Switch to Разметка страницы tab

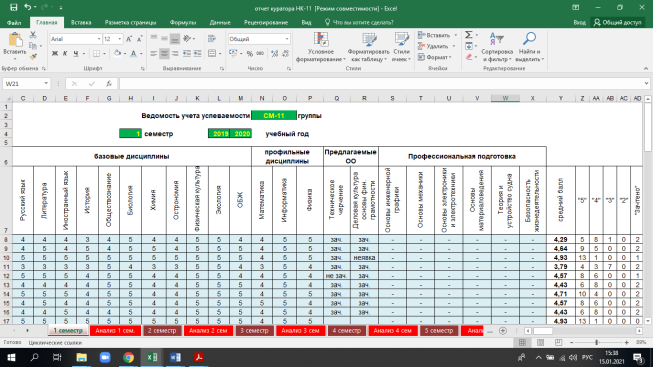point(130,22)
